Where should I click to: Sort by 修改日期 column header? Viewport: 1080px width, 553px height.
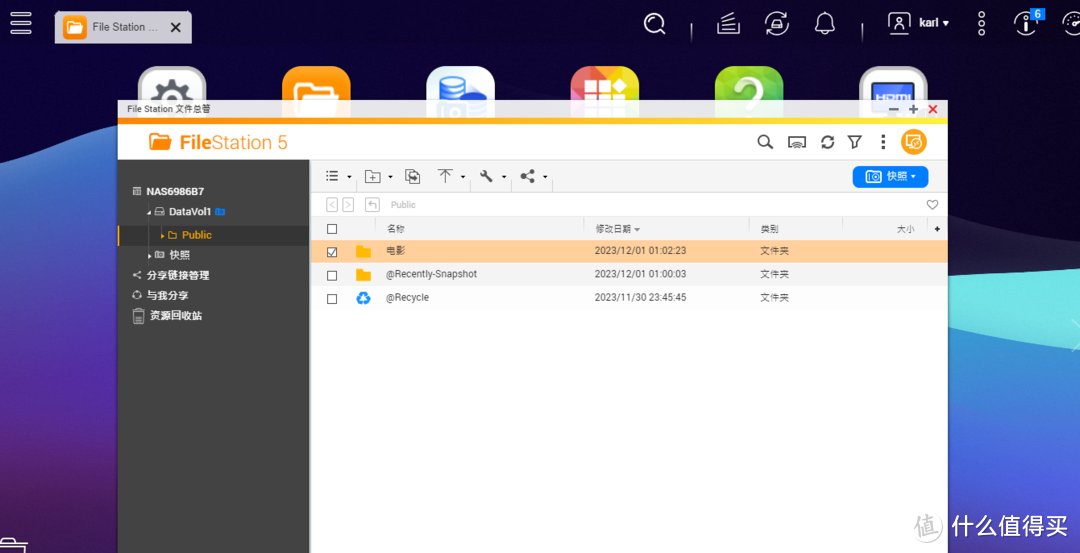click(x=617, y=229)
